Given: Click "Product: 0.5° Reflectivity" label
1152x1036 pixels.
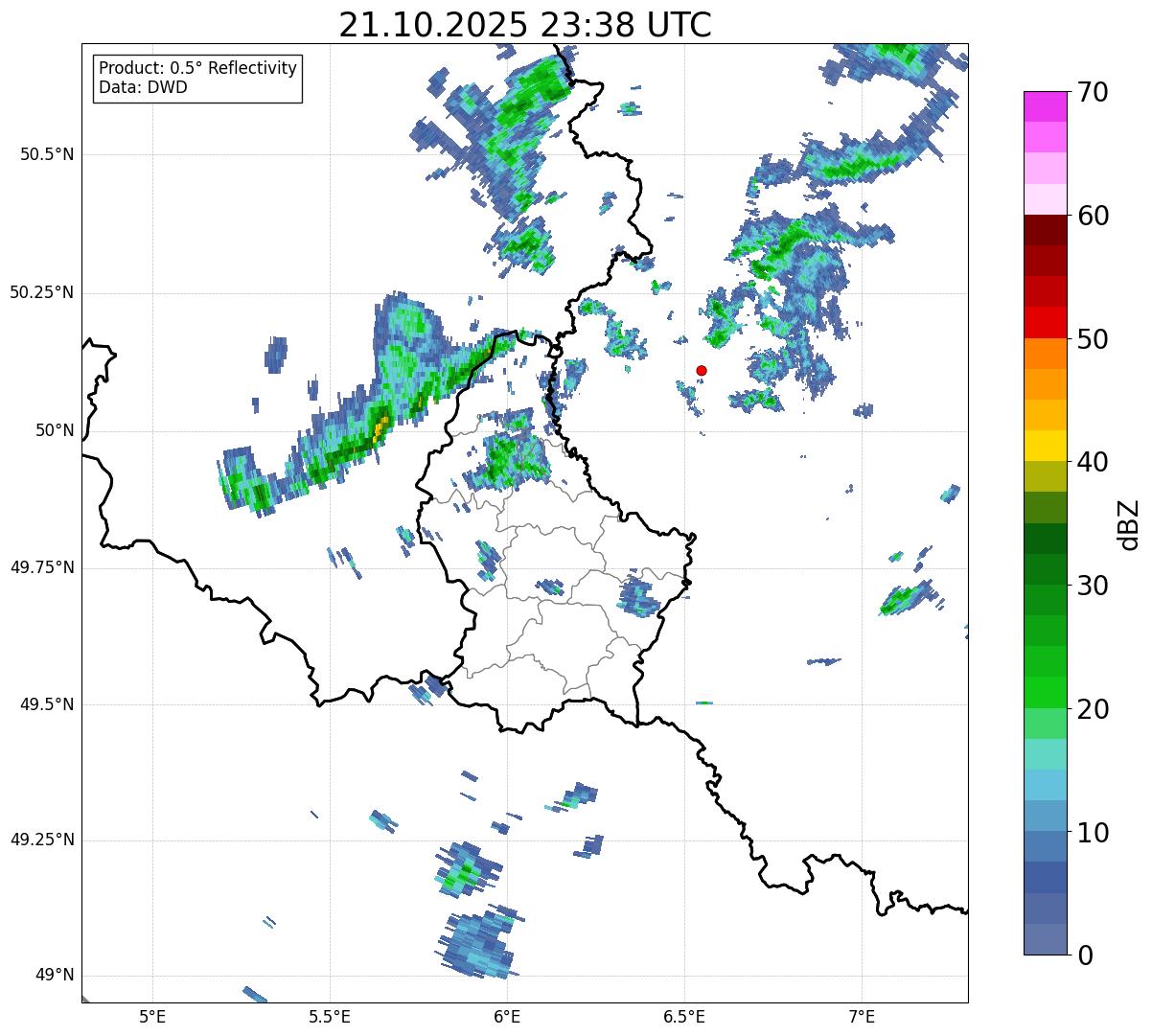Looking at the screenshot, I should (197, 69).
